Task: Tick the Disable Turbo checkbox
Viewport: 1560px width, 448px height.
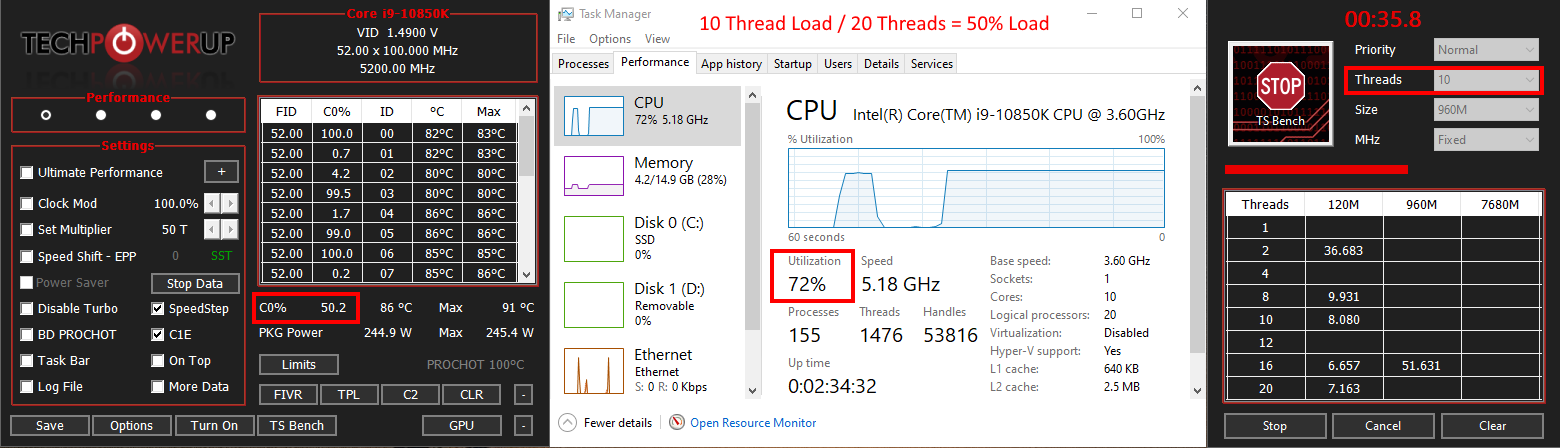Action: (x=27, y=309)
